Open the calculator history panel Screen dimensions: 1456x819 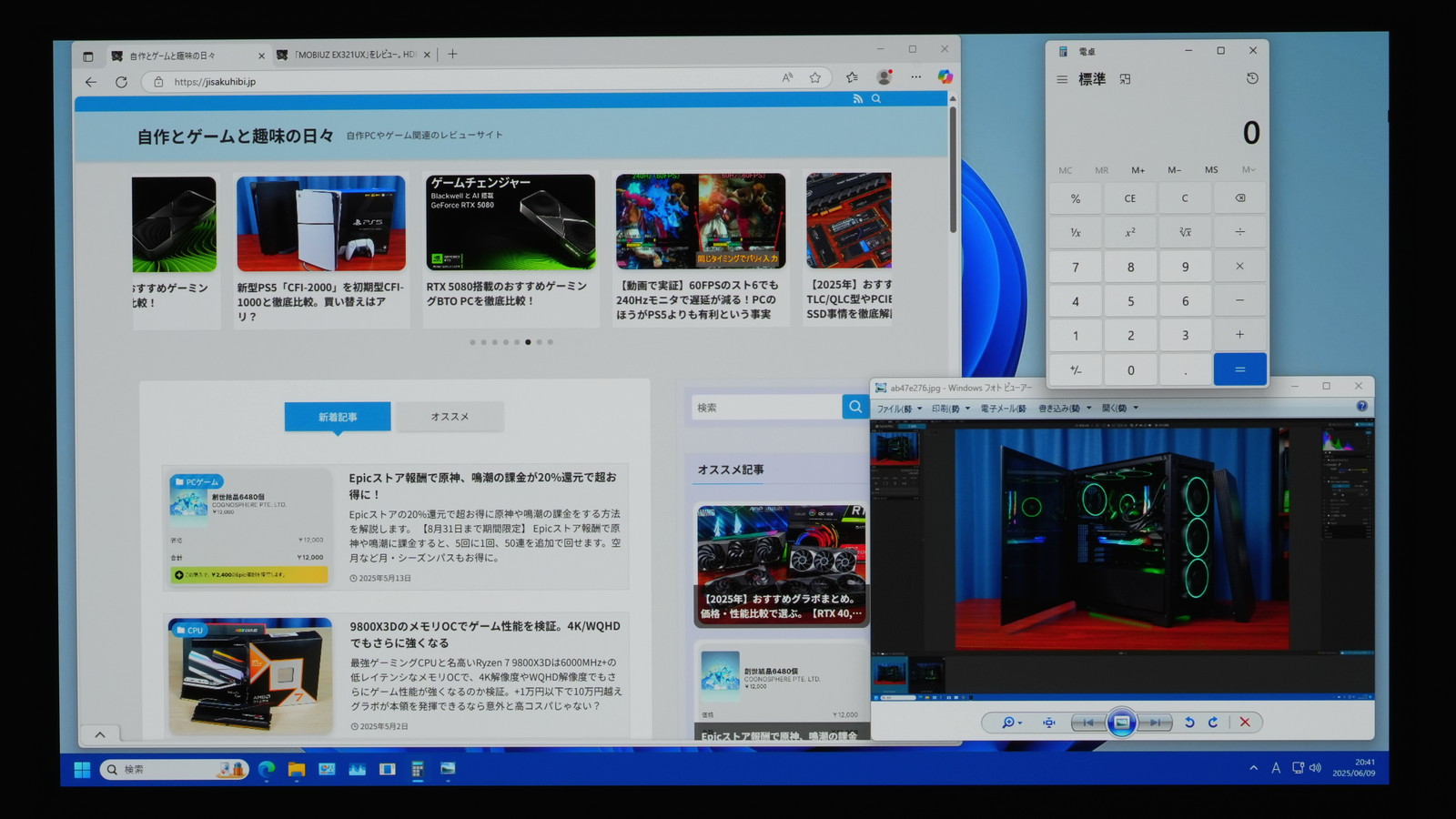pyautogui.click(x=1252, y=79)
